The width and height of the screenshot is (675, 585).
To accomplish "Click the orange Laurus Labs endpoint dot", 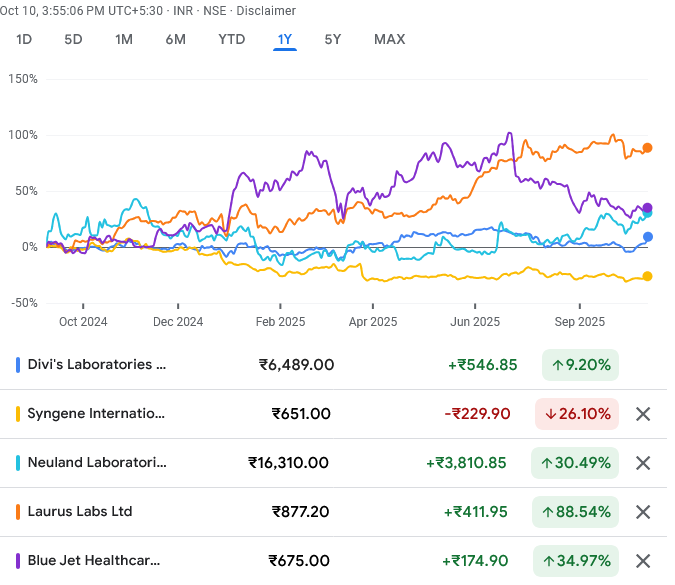I will 648,148.
